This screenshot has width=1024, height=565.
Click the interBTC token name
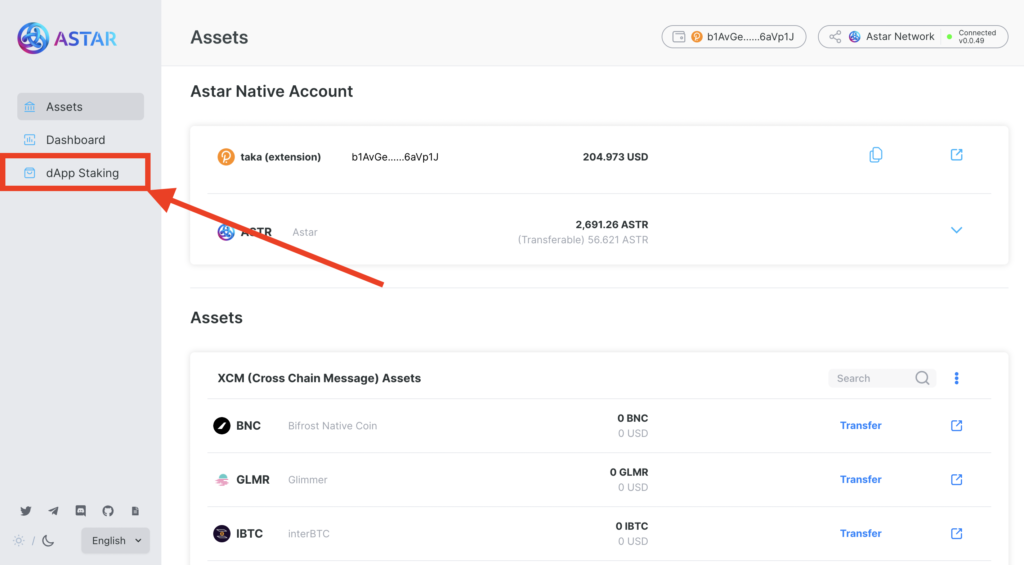(x=309, y=534)
